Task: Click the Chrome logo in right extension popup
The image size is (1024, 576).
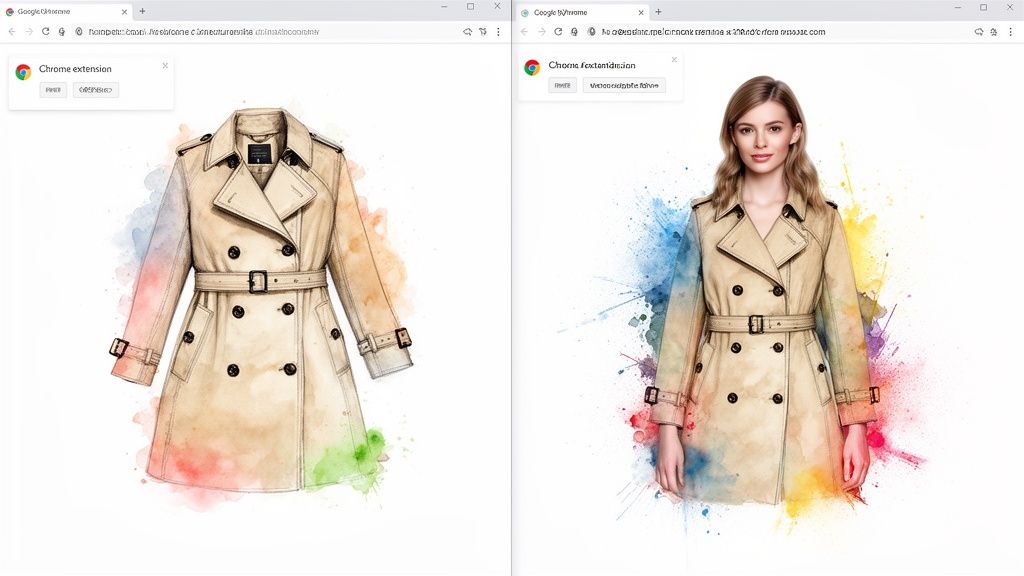Action: [x=532, y=67]
